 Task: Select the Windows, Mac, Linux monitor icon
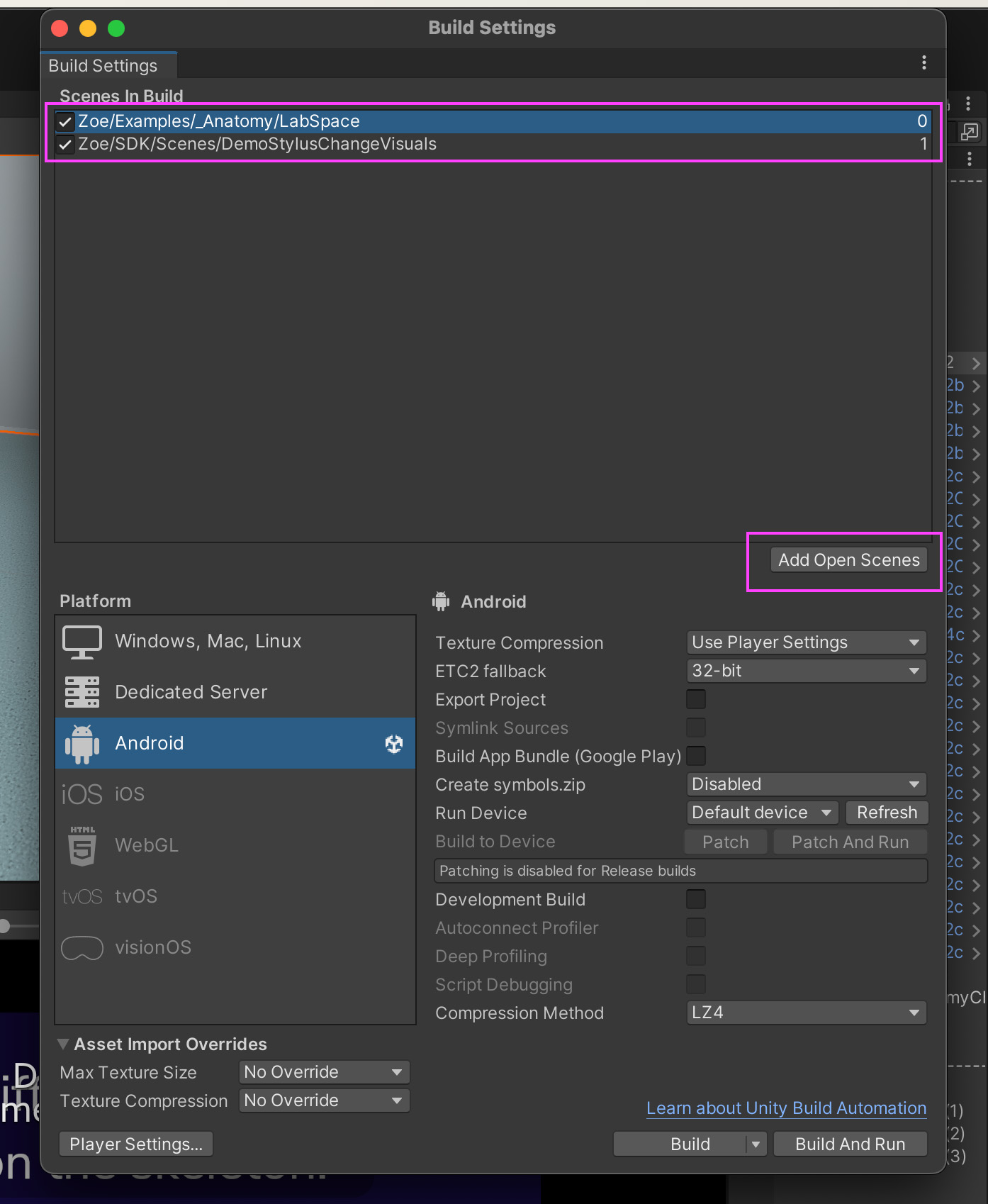click(82, 641)
